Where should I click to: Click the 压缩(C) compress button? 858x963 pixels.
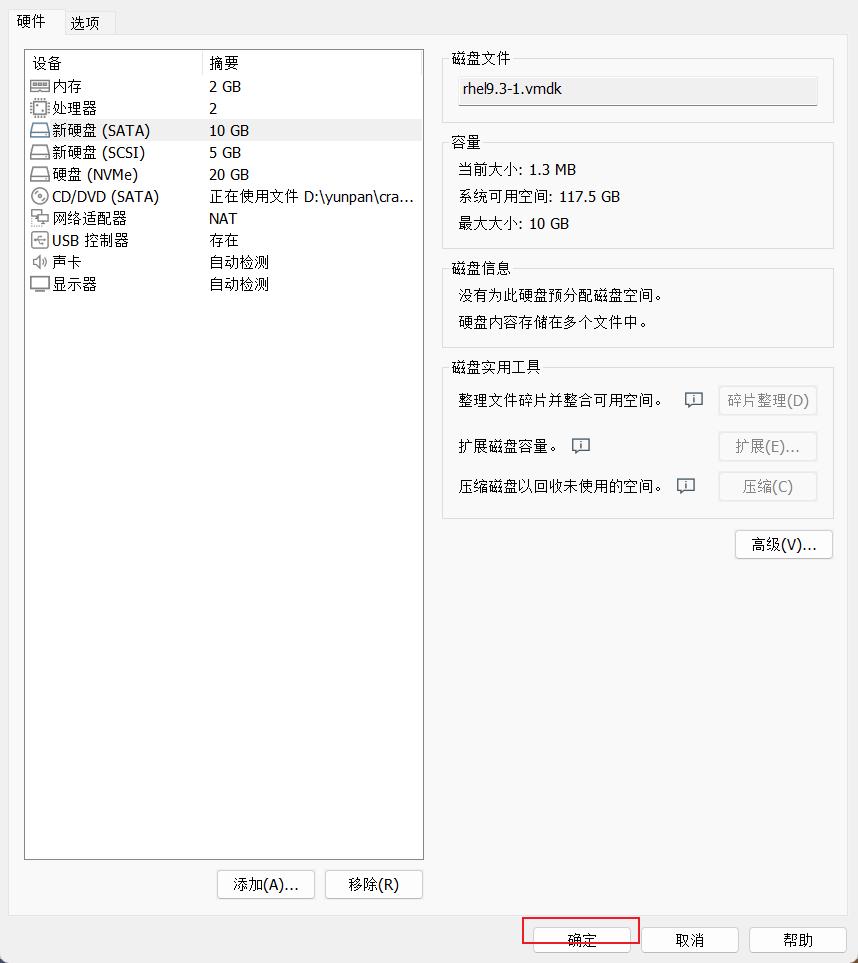click(768, 487)
